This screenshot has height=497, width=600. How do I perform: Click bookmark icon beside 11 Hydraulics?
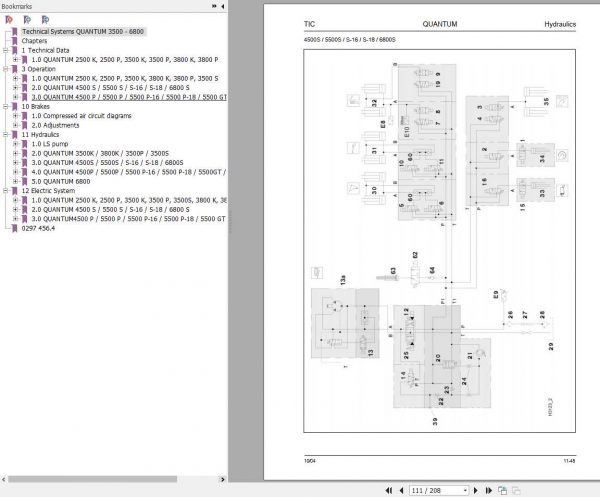point(15,134)
